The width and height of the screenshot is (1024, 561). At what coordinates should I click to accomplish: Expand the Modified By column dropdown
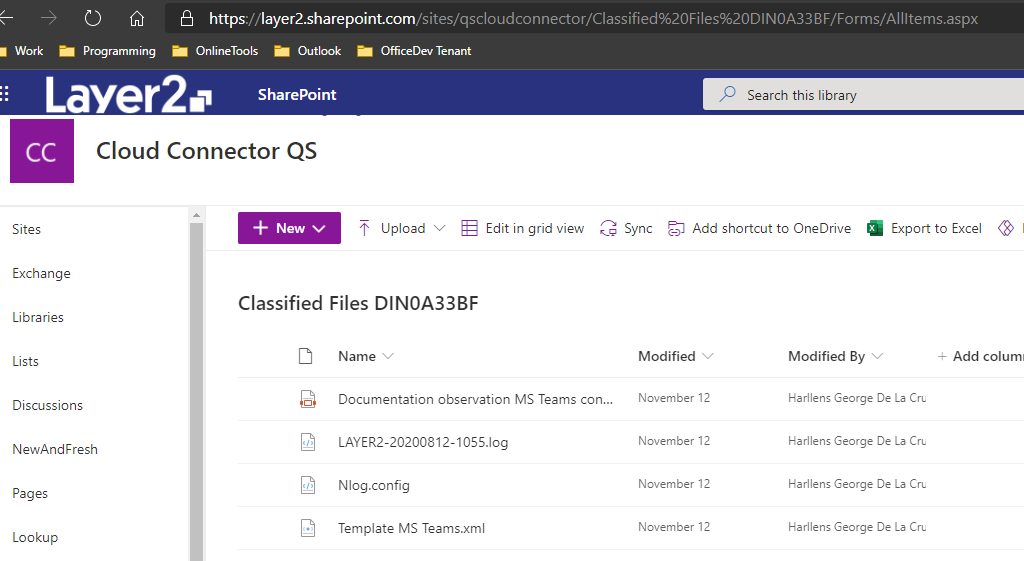[878, 356]
